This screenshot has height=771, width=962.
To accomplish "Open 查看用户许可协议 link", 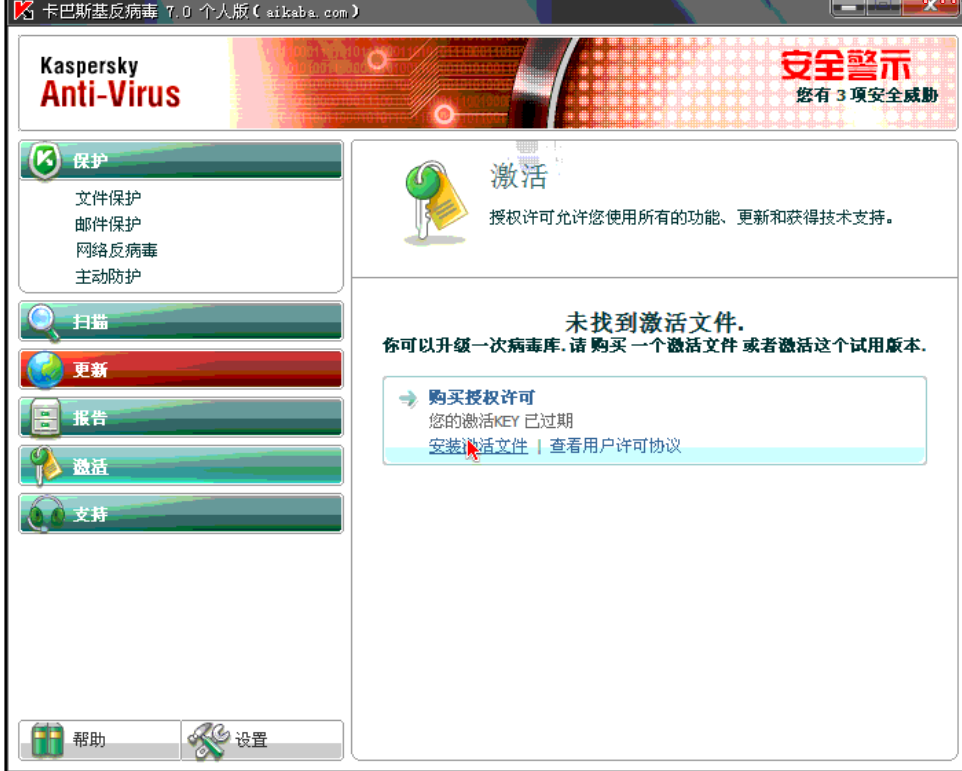I will tap(615, 446).
